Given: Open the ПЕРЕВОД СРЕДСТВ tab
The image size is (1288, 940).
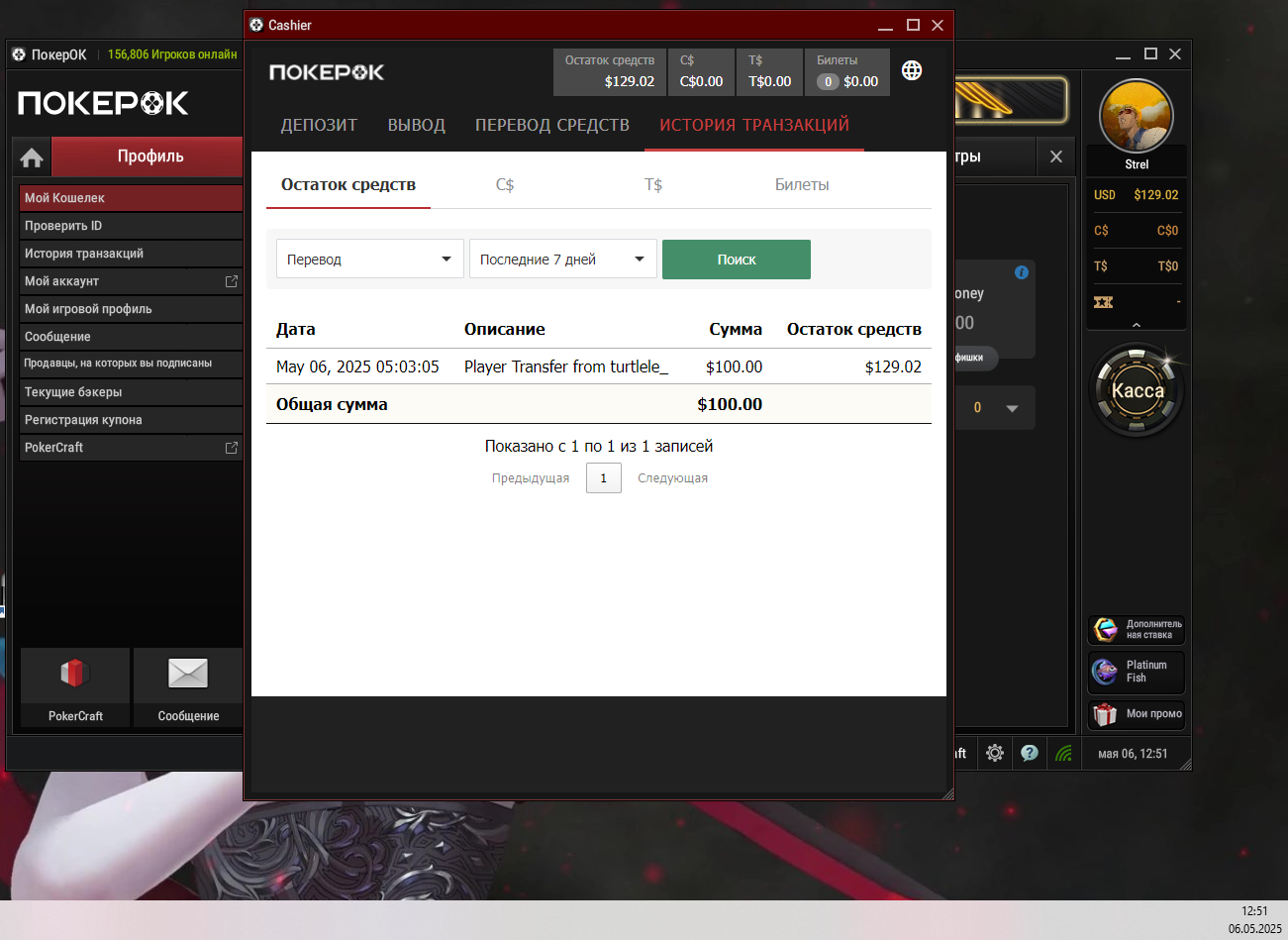Looking at the screenshot, I should pyautogui.click(x=552, y=125).
